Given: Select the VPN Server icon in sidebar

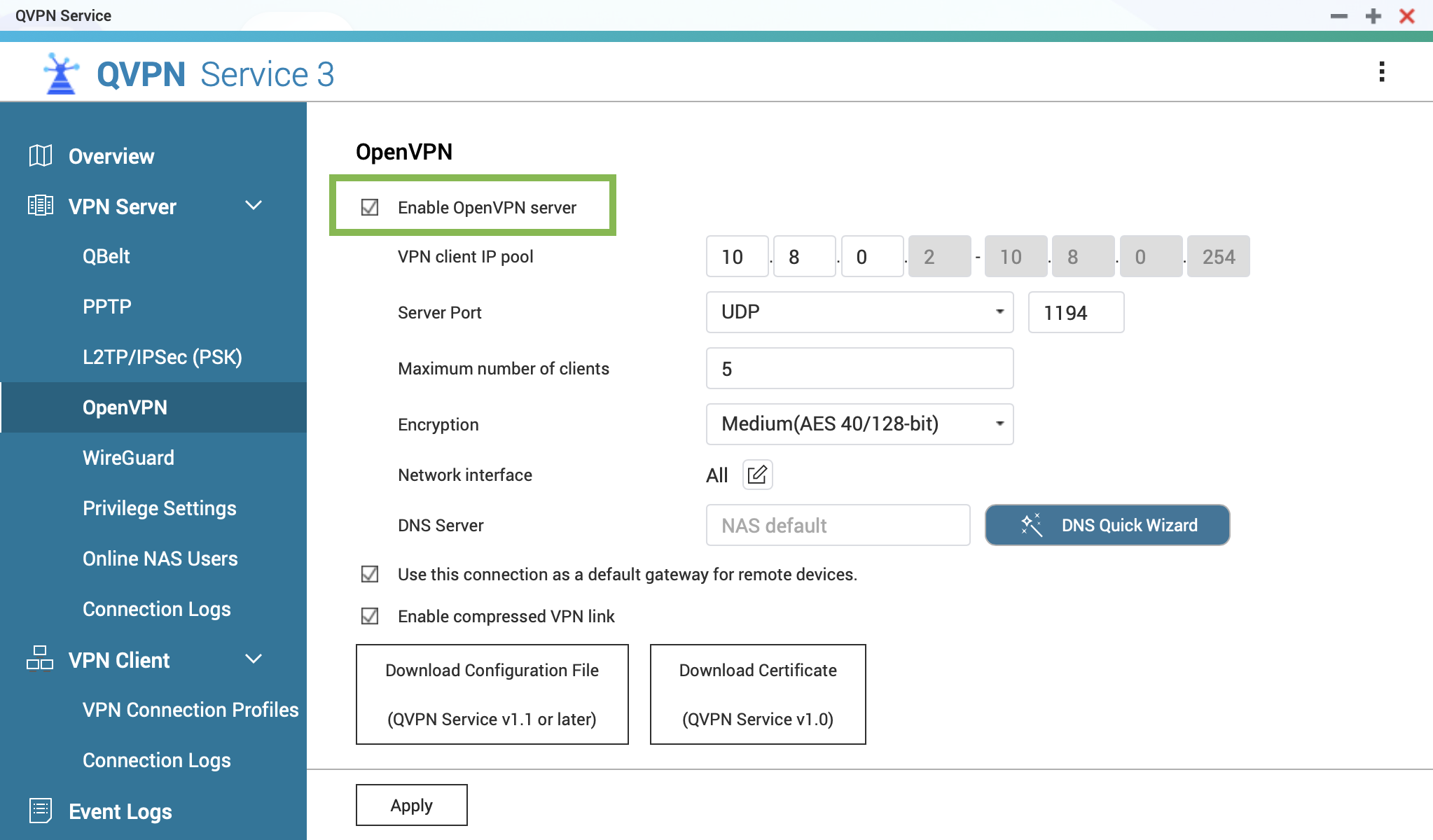Looking at the screenshot, I should pyautogui.click(x=40, y=206).
